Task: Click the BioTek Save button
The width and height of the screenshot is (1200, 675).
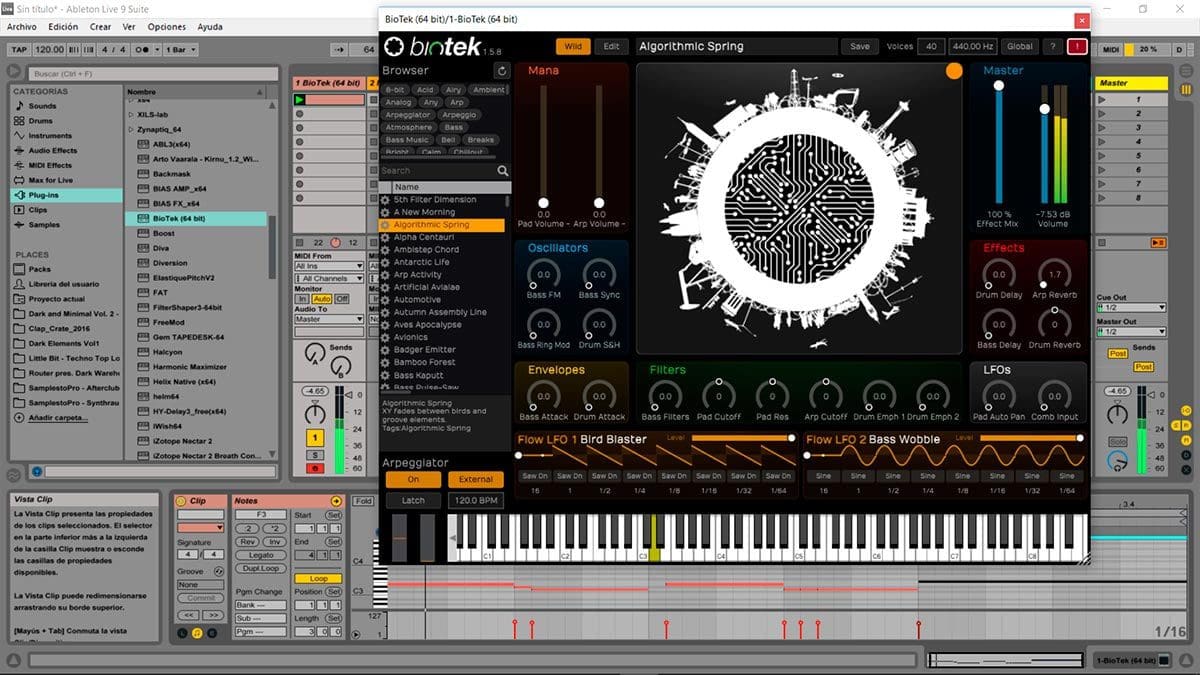Action: tap(860, 46)
